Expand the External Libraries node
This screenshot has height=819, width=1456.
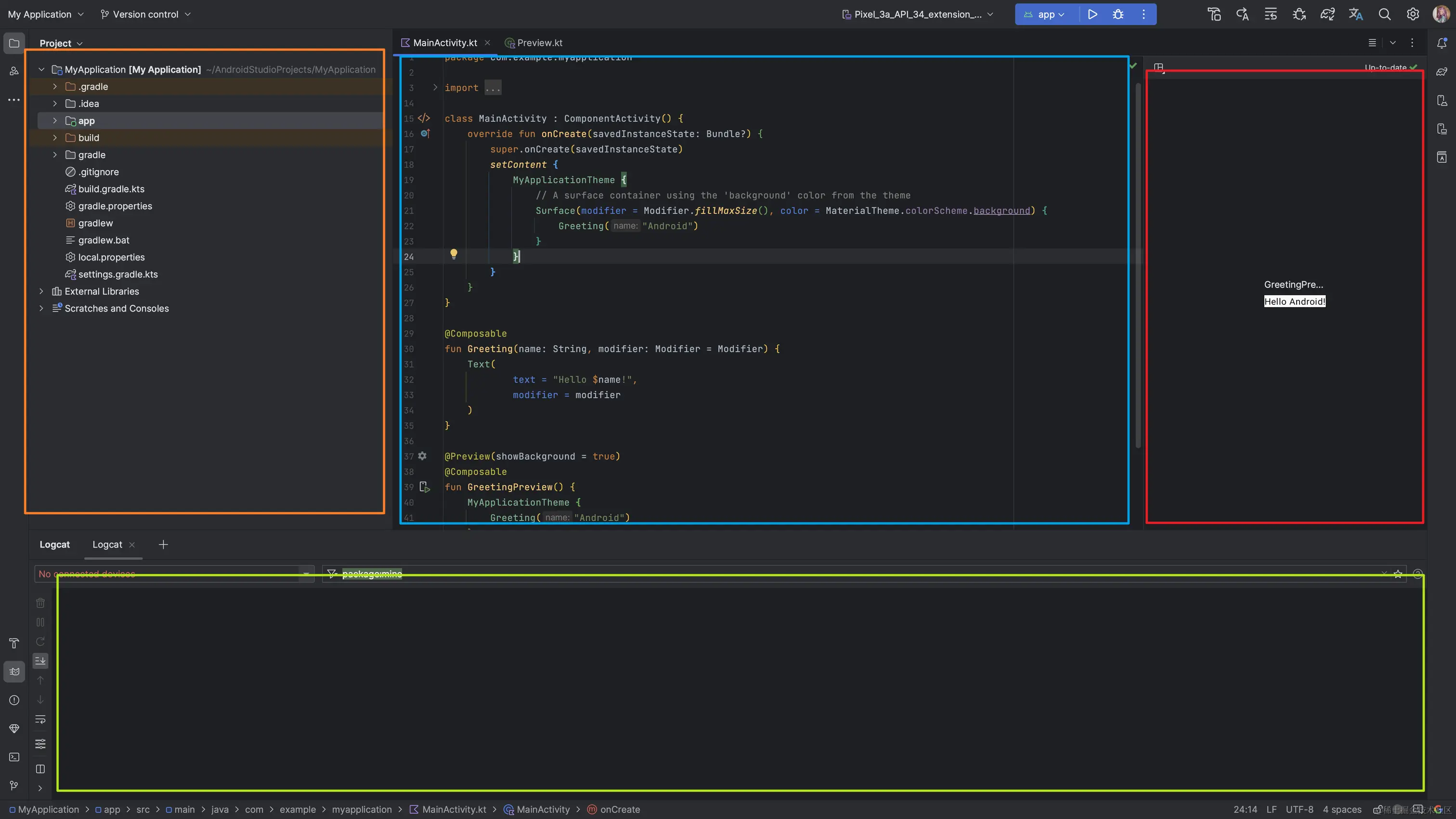tap(41, 291)
